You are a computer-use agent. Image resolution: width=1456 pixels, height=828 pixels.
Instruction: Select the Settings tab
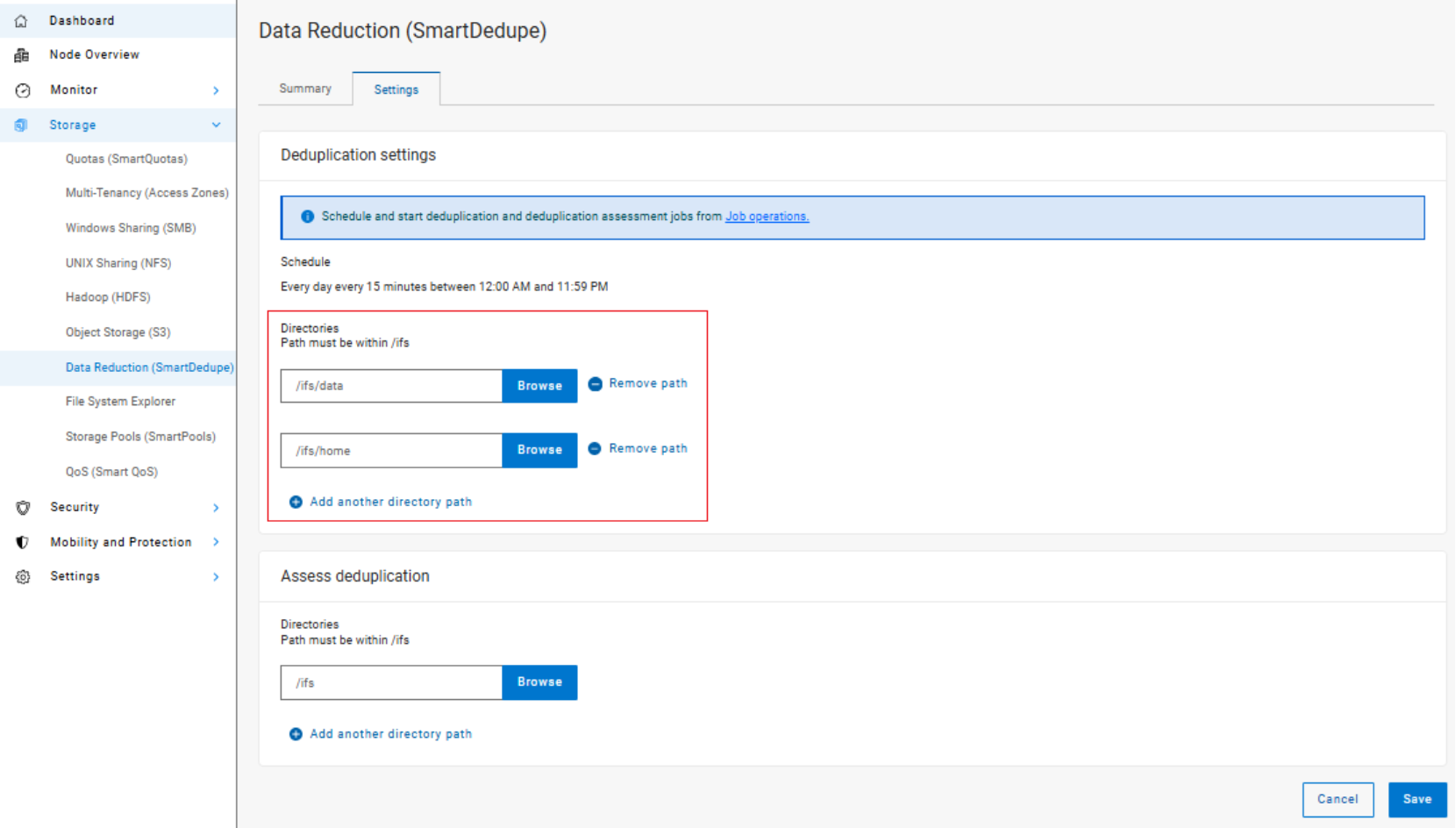[x=396, y=89]
